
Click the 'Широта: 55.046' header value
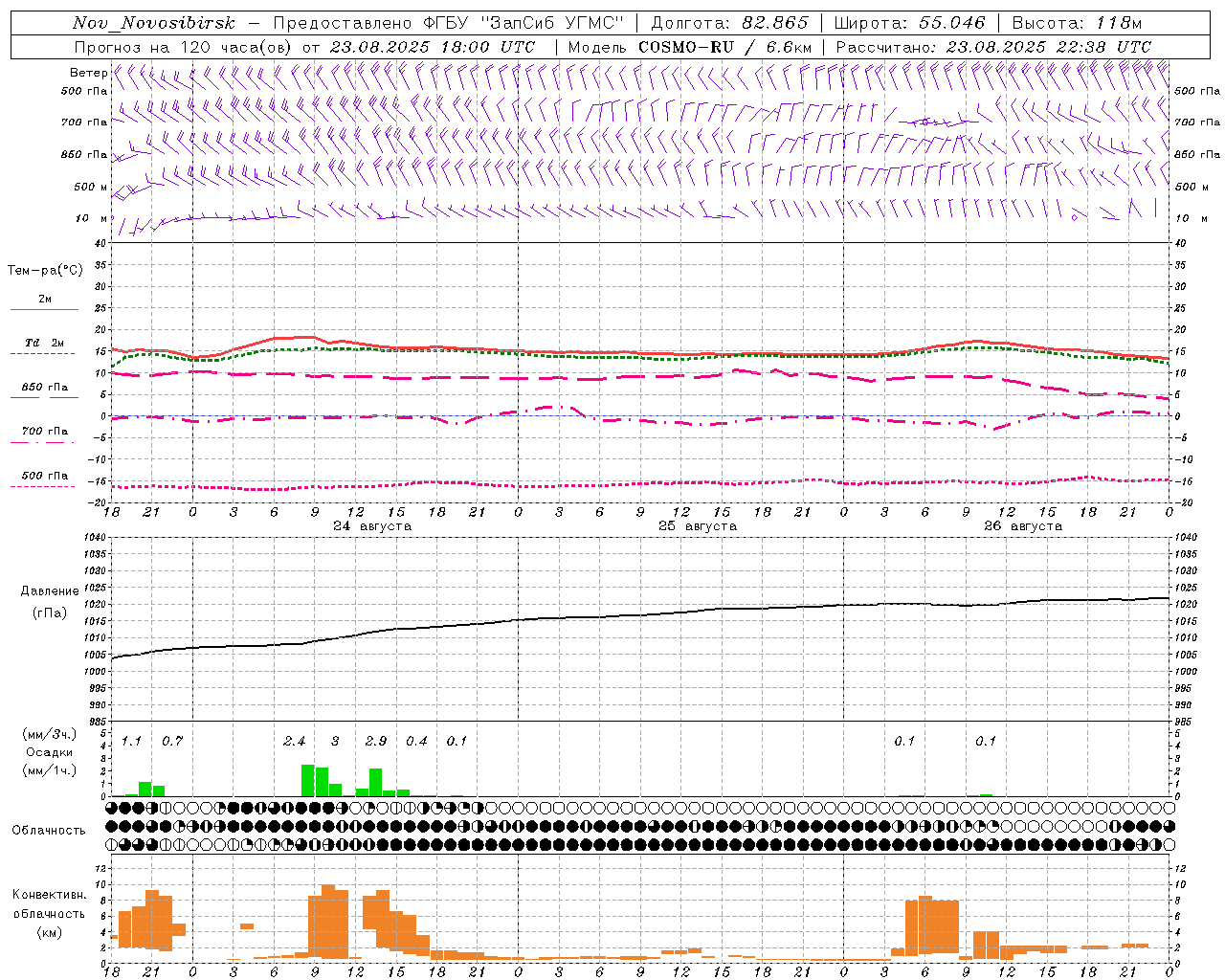[x=909, y=24]
